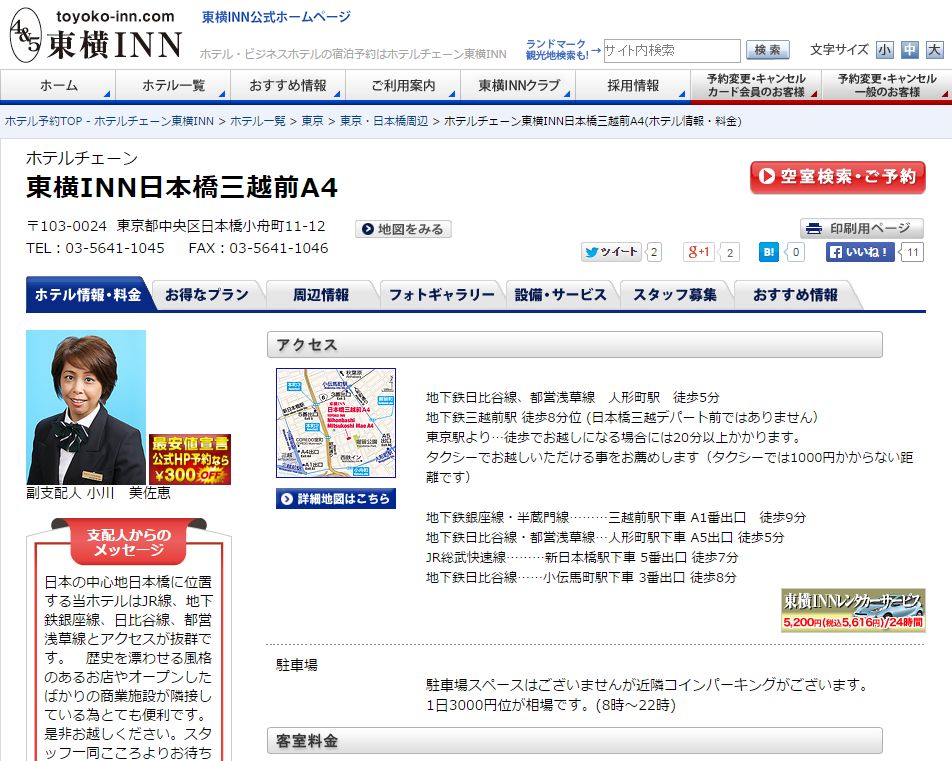952x761 pixels.
Task: Click the Facebook いいね！ button
Action: pyautogui.click(x=860, y=252)
